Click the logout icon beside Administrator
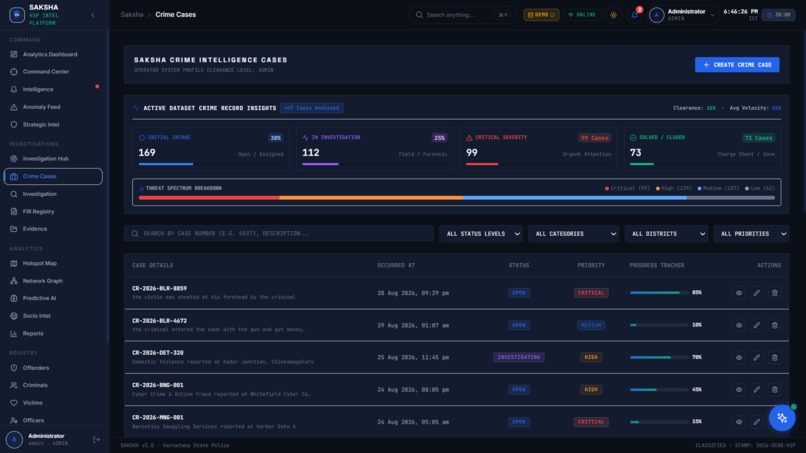This screenshot has height=453, width=806. tap(96, 440)
